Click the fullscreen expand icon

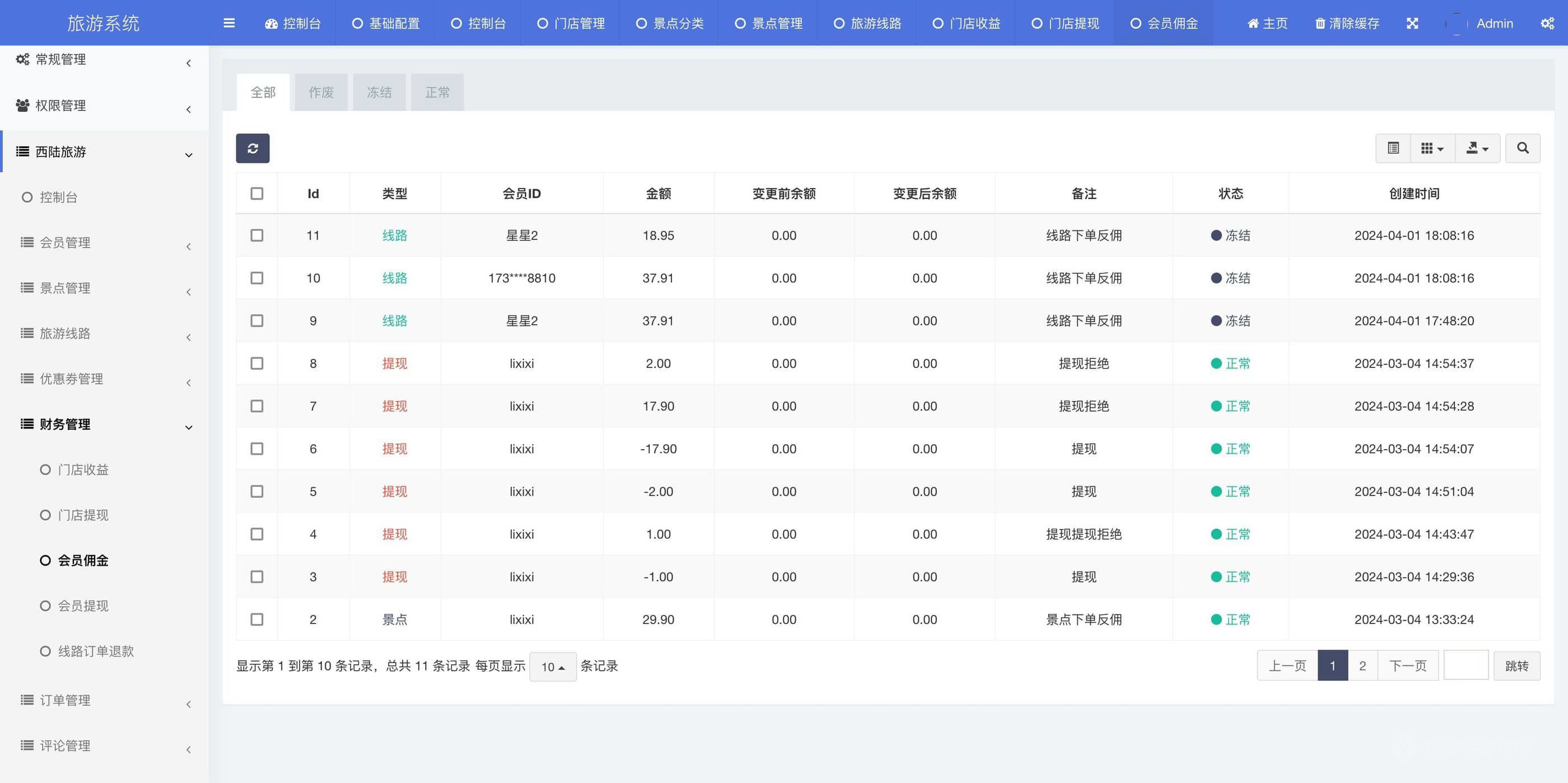[x=1412, y=23]
